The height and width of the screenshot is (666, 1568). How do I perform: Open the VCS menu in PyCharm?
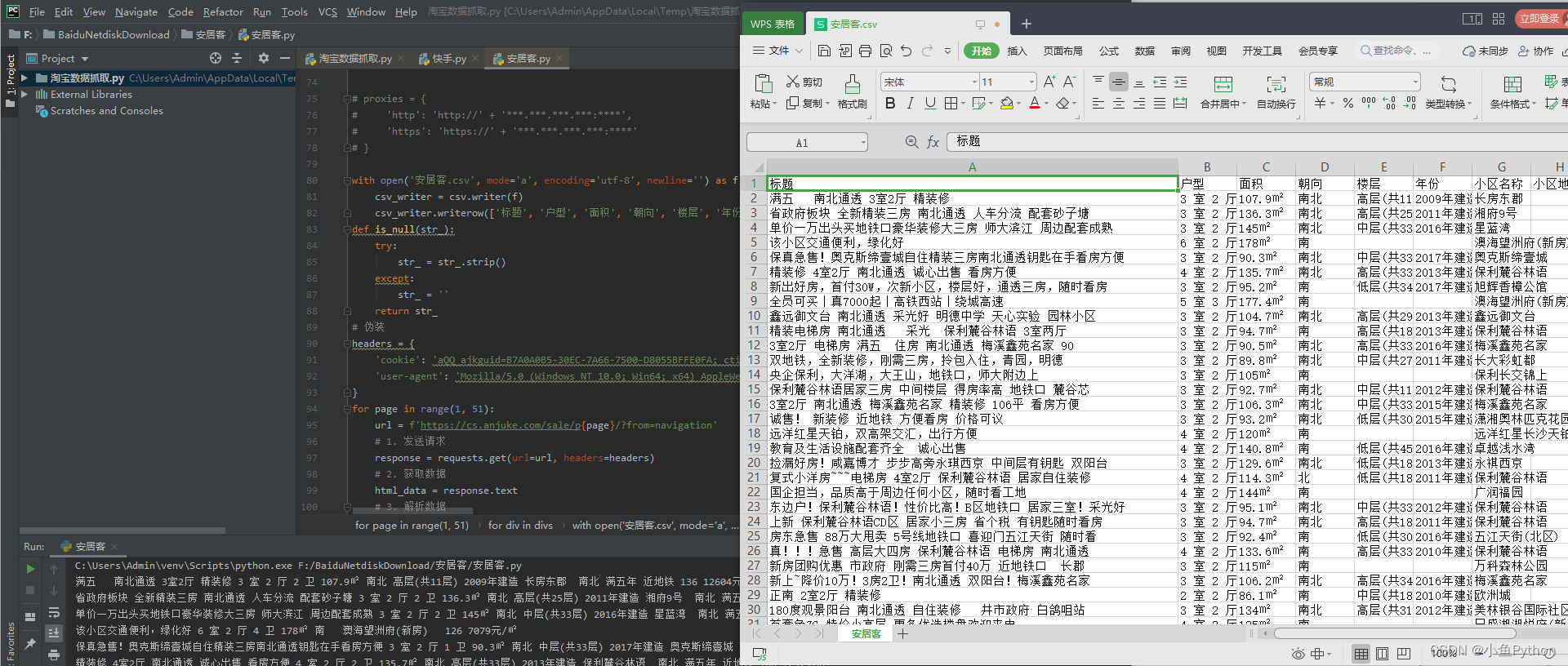327,11
